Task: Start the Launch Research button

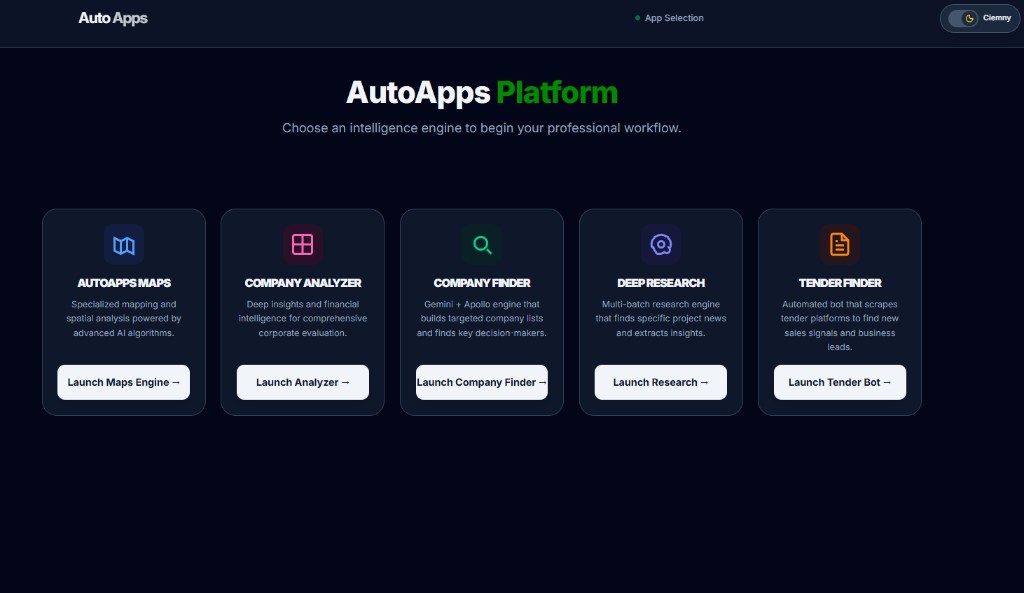Action: coord(661,382)
